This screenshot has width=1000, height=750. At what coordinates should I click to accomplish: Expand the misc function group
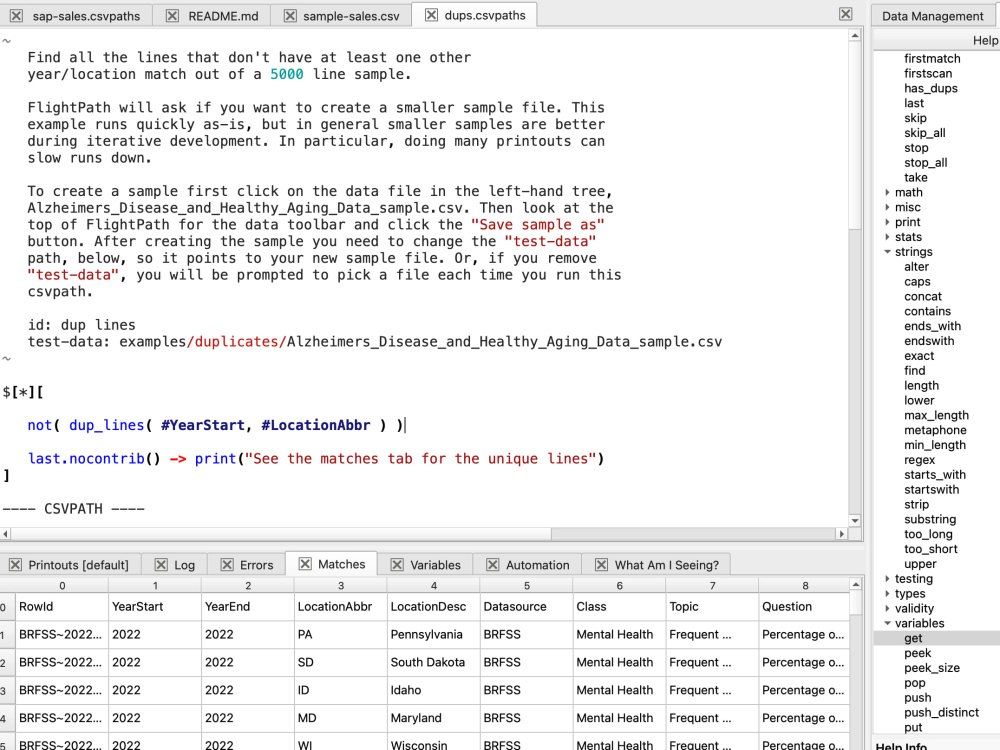click(x=888, y=207)
